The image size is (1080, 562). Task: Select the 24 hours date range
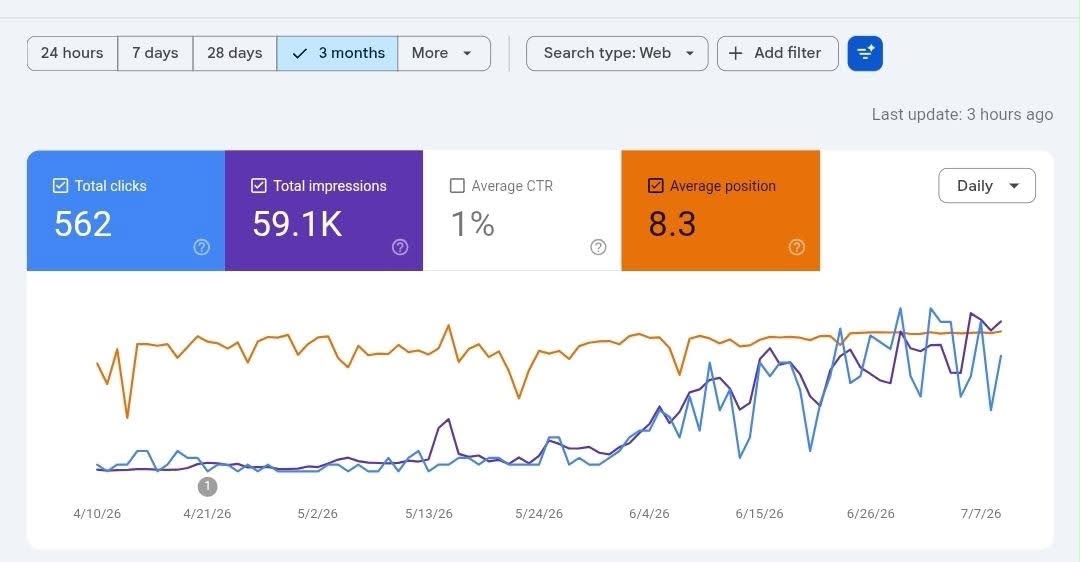coord(72,53)
